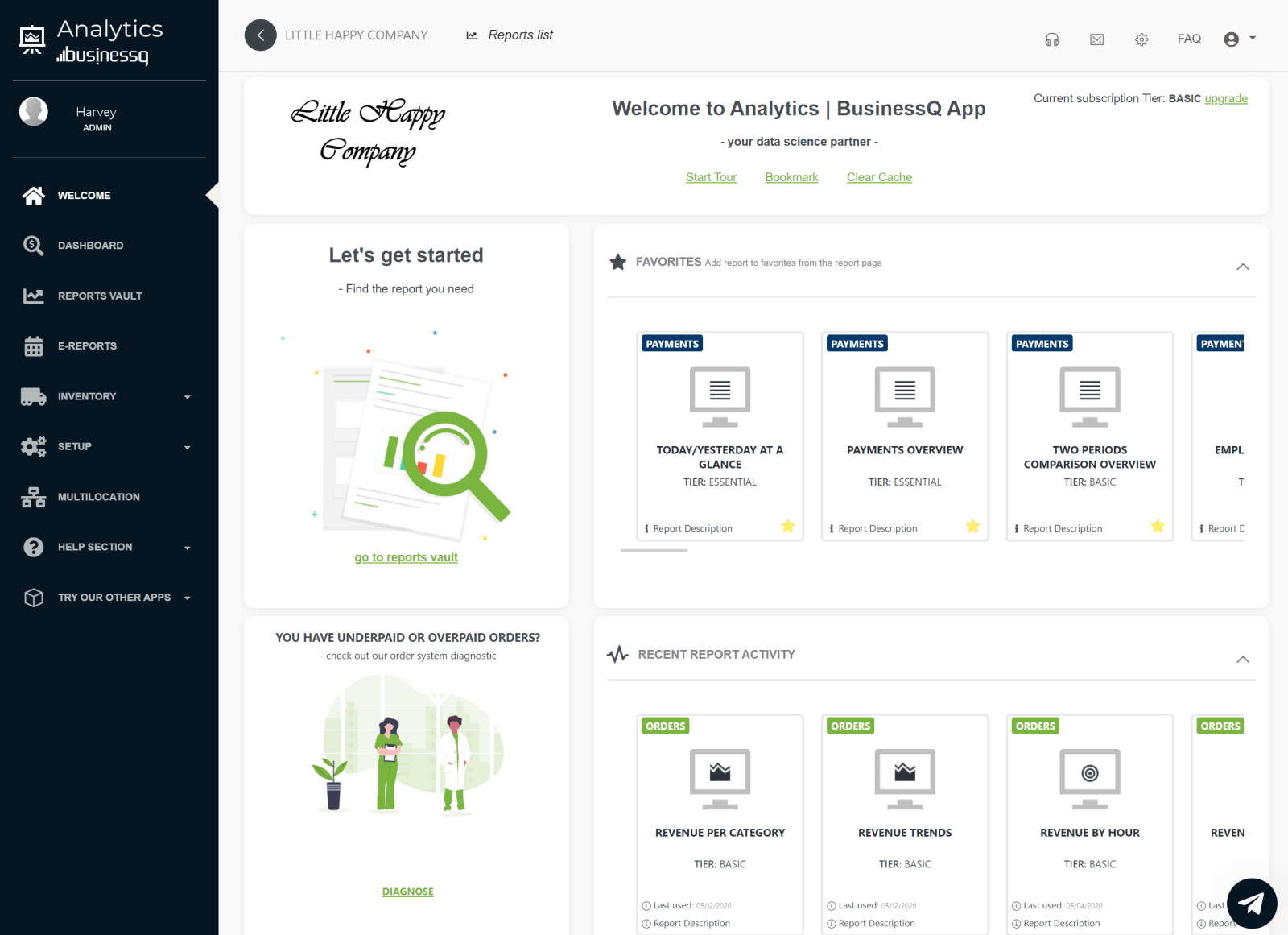Click the support headset icon
1288x935 pixels.
tap(1051, 38)
